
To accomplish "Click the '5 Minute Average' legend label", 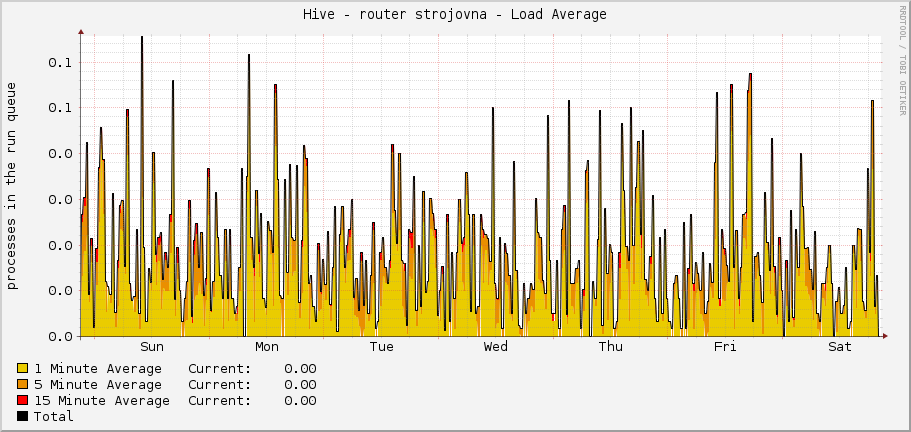I will 98,385.
